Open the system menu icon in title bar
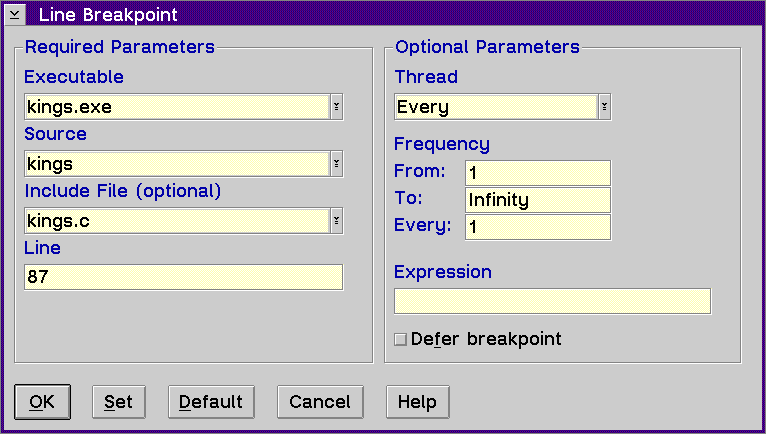The height and width of the screenshot is (434, 766). (x=15, y=15)
